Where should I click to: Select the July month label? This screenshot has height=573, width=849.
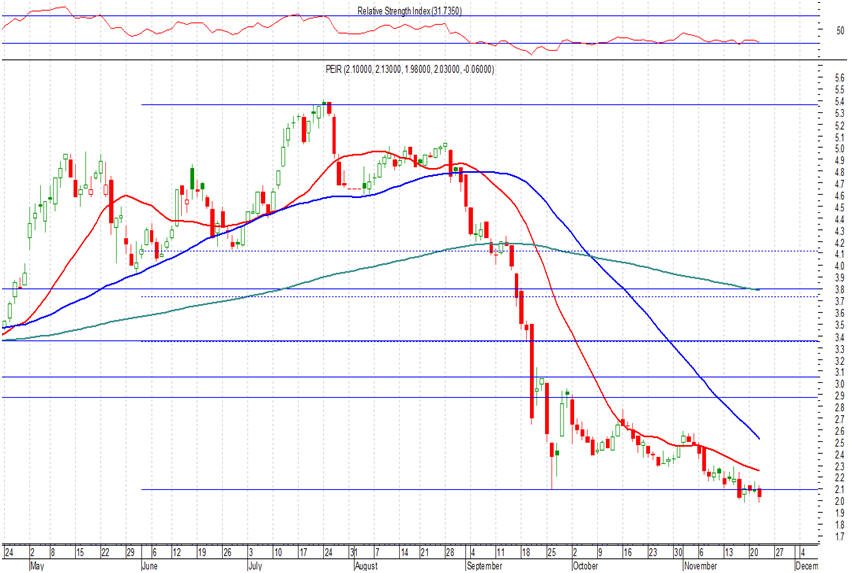(x=255, y=565)
